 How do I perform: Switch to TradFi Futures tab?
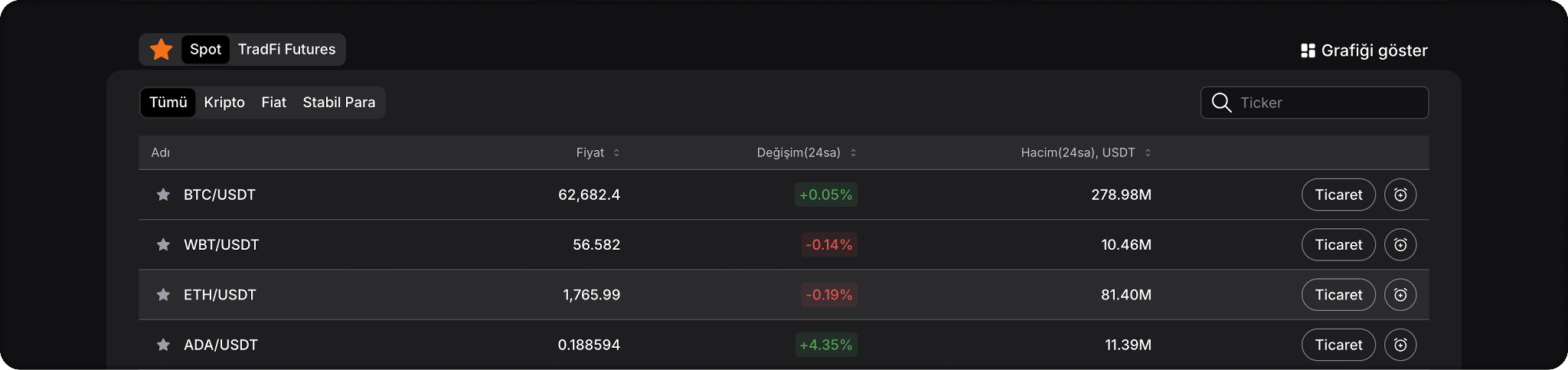[x=286, y=50]
